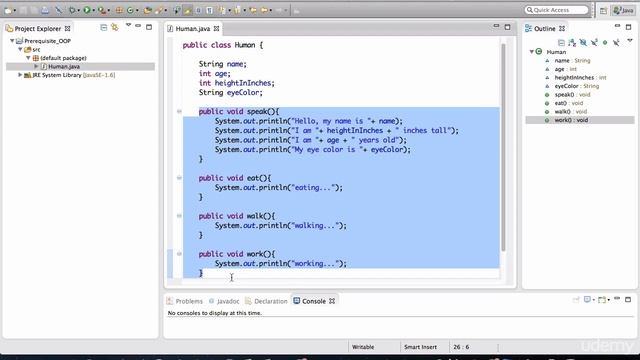Toggle Show Whitespace Characters toolbar icon
Viewport: 640px width, 360px height.
(209, 10)
